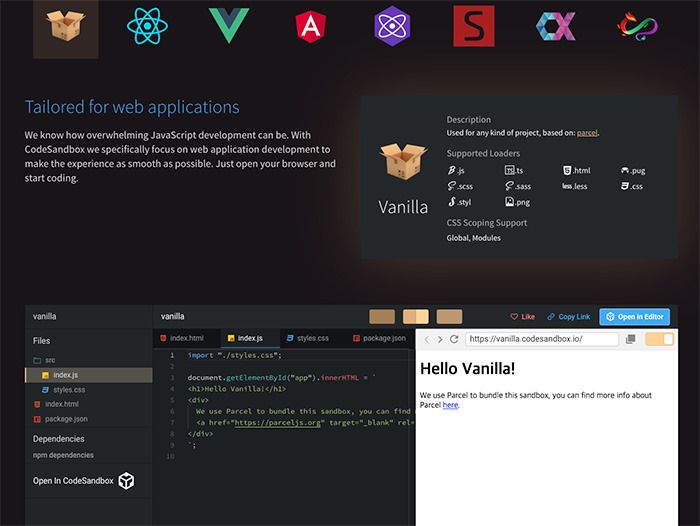
Task: Expand npm dependencies
Action: [63, 455]
